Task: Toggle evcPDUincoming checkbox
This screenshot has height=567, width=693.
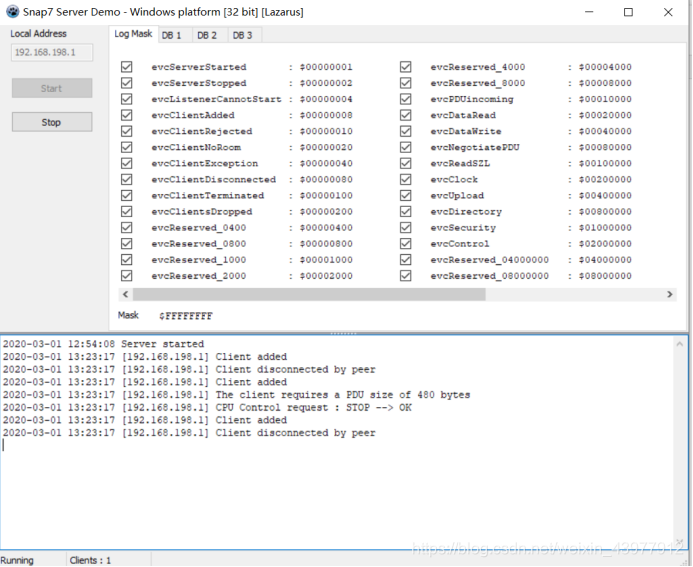Action: (406, 99)
